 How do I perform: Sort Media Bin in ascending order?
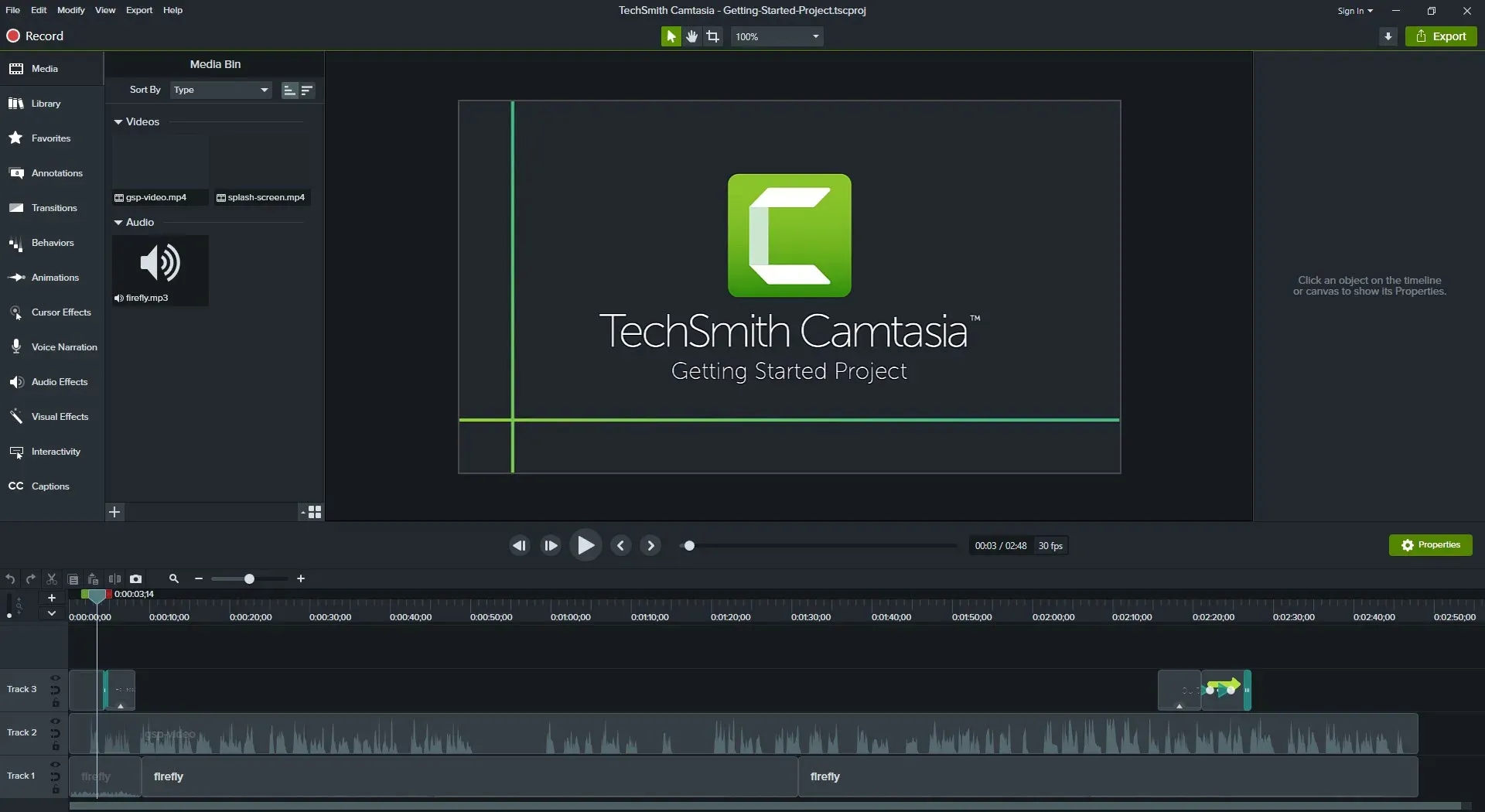[x=289, y=90]
